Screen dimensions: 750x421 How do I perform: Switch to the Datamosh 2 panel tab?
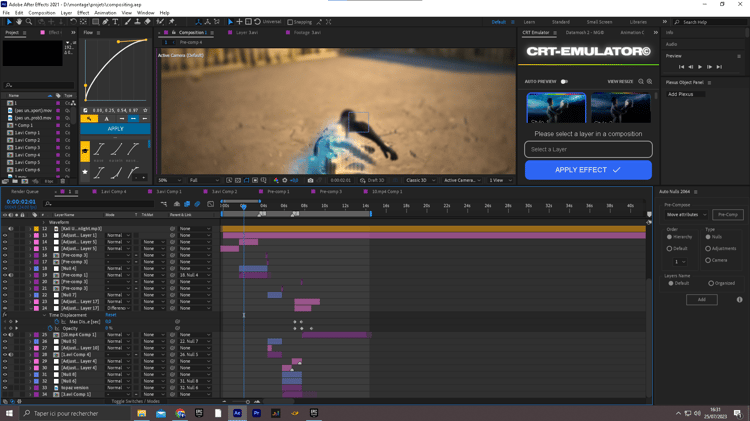click(585, 33)
